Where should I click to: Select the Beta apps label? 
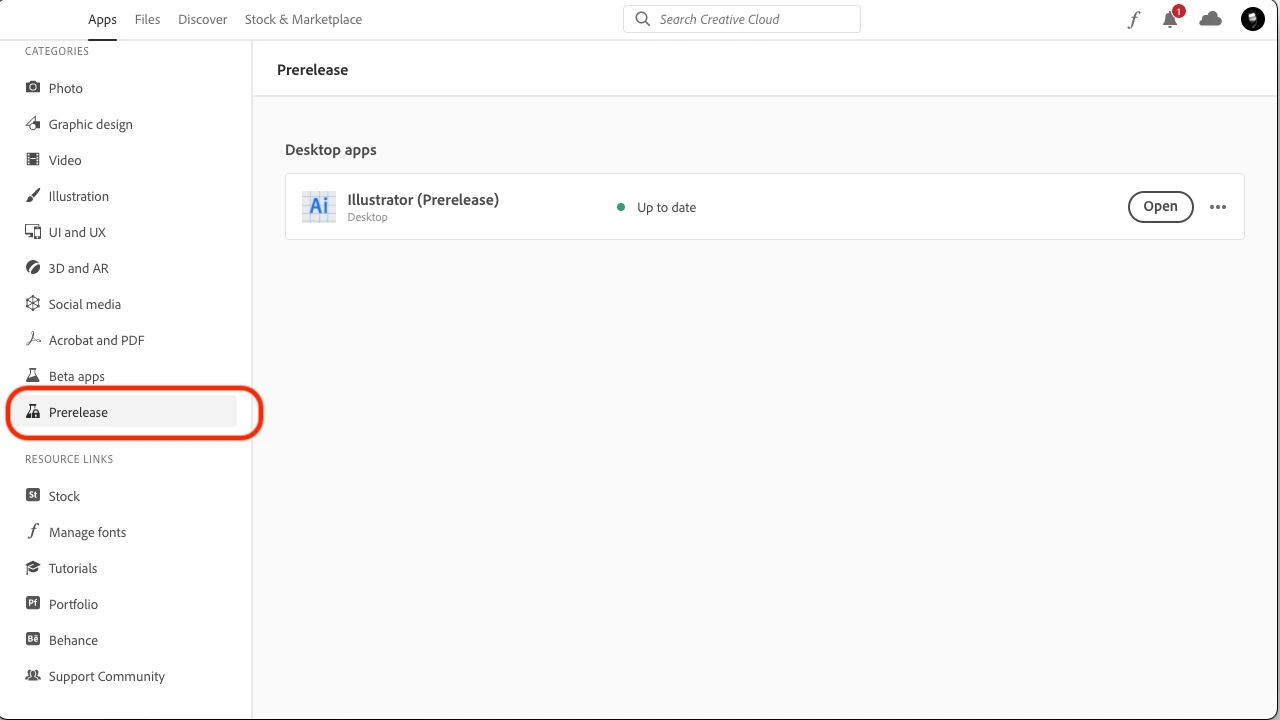[x=77, y=376]
